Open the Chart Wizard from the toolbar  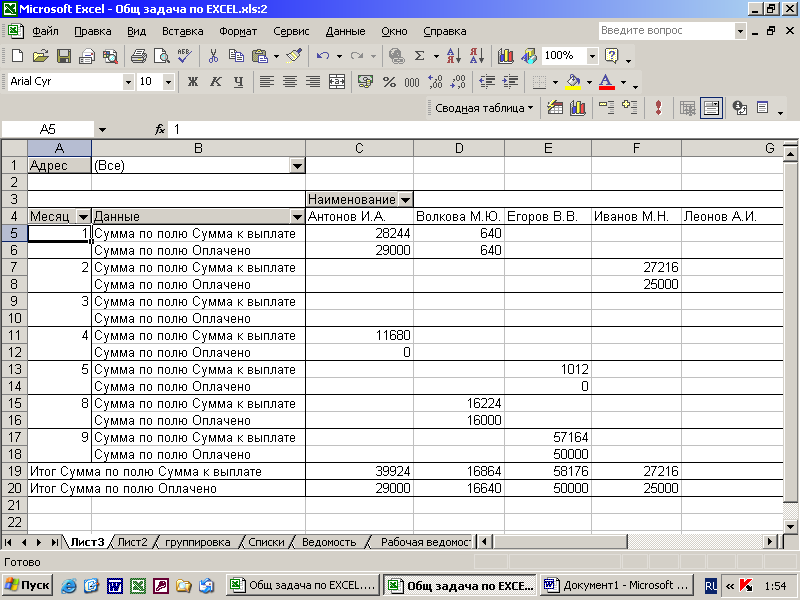point(505,56)
